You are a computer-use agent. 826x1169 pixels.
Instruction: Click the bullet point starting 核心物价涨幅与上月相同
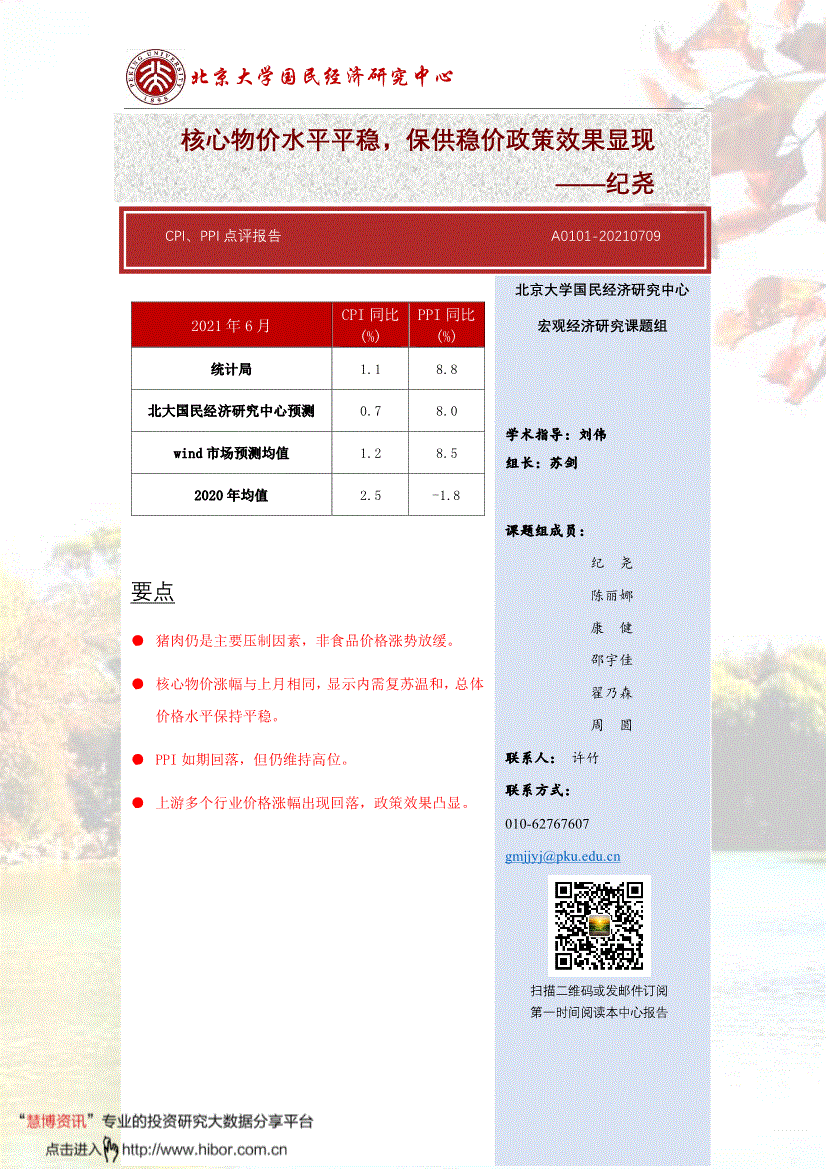pyautogui.click(x=320, y=699)
